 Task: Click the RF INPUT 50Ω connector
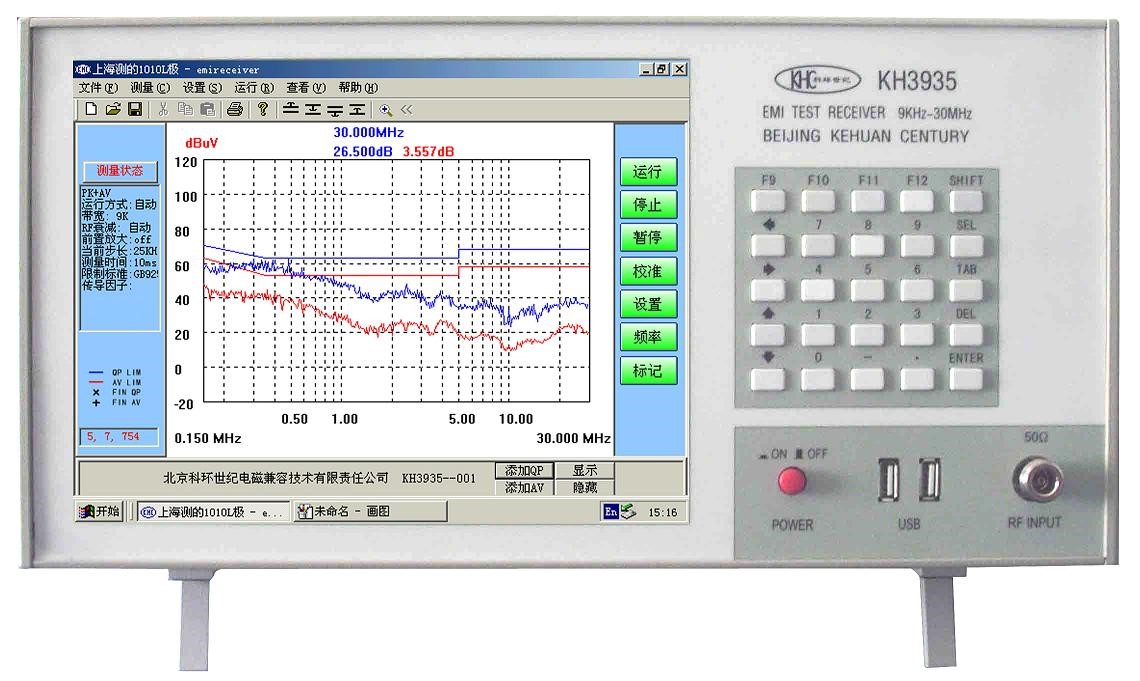[x=1037, y=480]
